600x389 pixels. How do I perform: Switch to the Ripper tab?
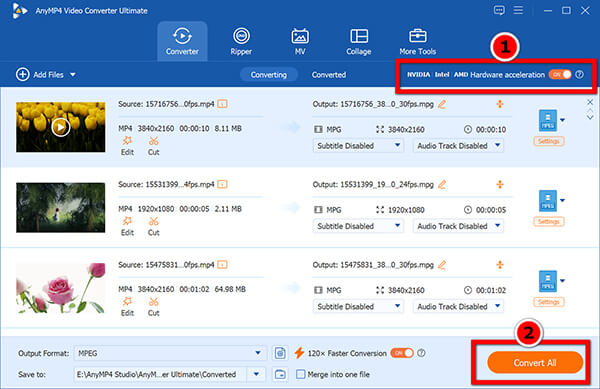[x=241, y=41]
